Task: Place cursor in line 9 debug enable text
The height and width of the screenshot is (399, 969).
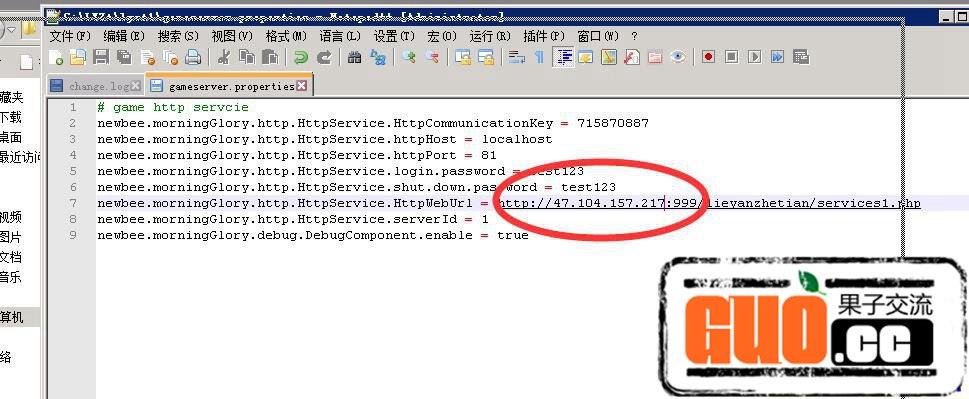Action: (313, 235)
